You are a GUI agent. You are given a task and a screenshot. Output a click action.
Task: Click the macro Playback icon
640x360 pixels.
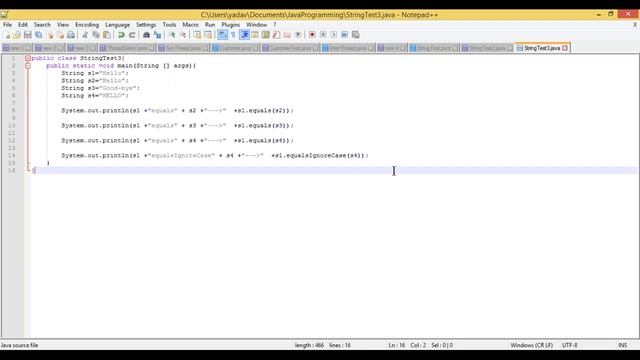tap(334, 35)
